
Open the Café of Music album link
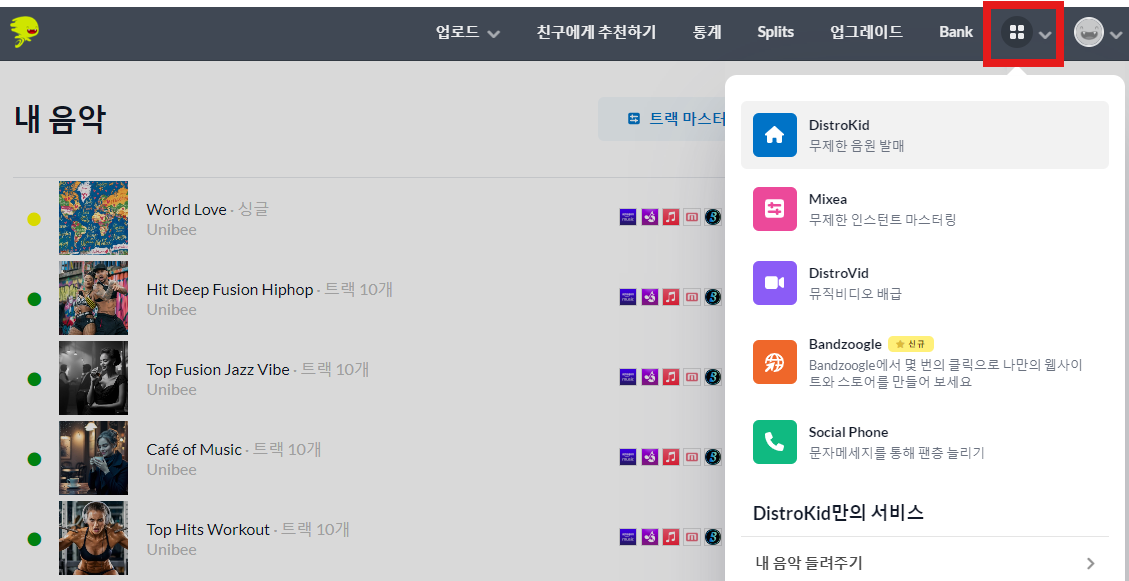point(194,449)
